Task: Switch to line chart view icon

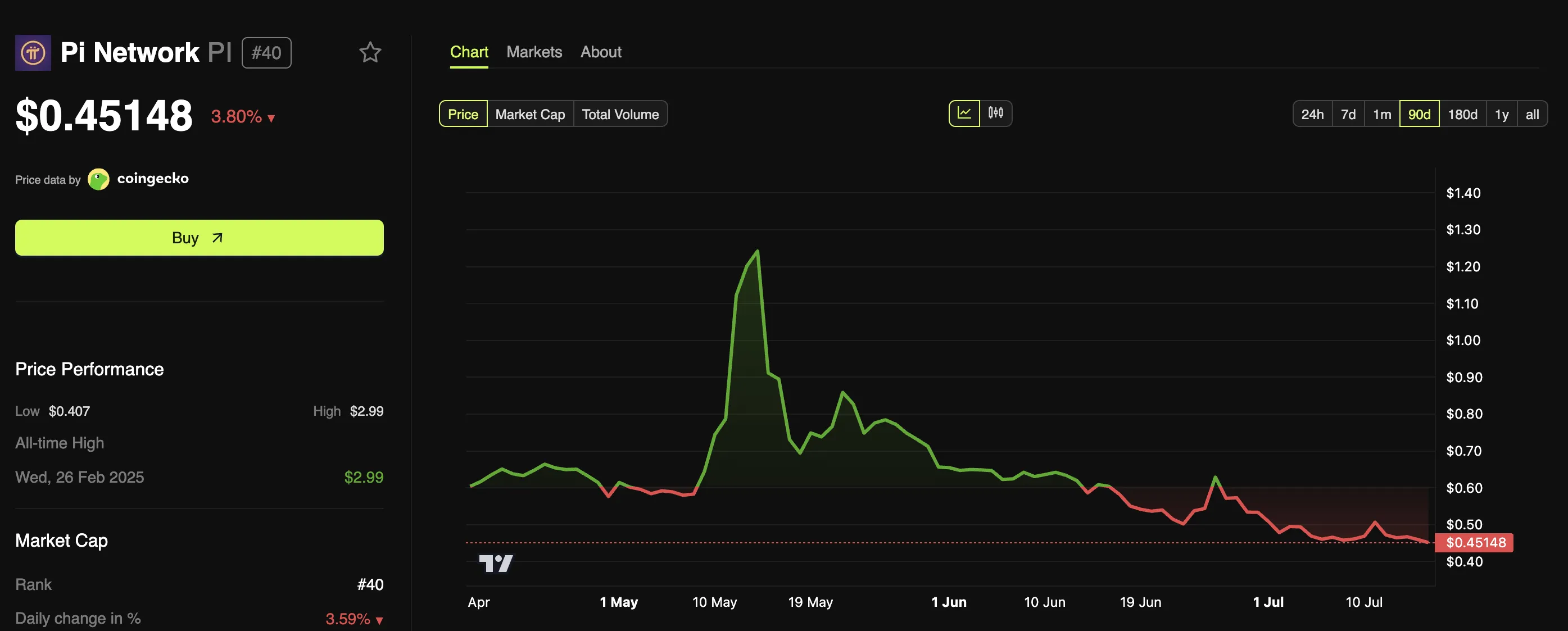Action: (x=964, y=113)
